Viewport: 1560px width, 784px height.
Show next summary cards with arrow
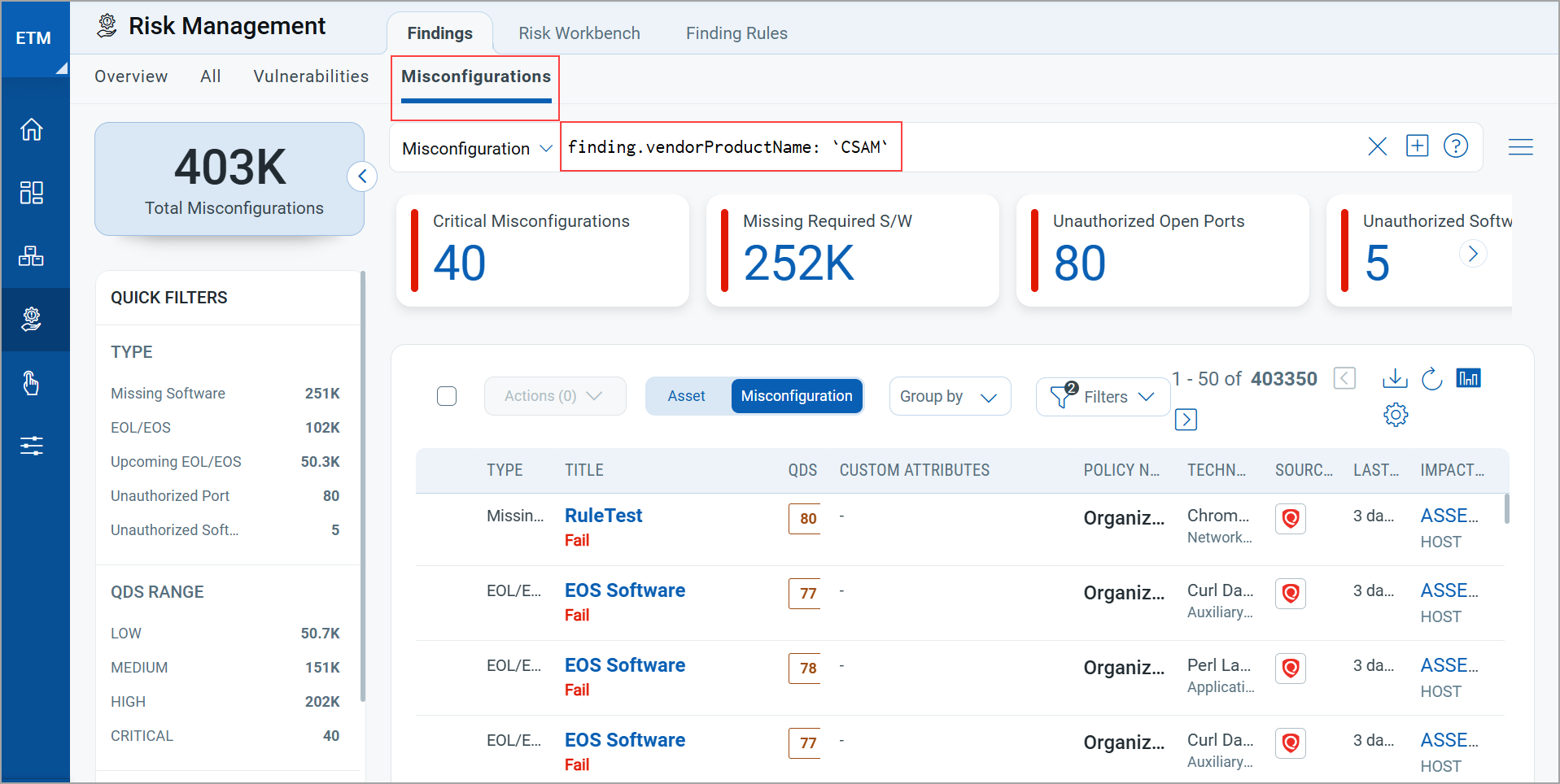tap(1473, 254)
